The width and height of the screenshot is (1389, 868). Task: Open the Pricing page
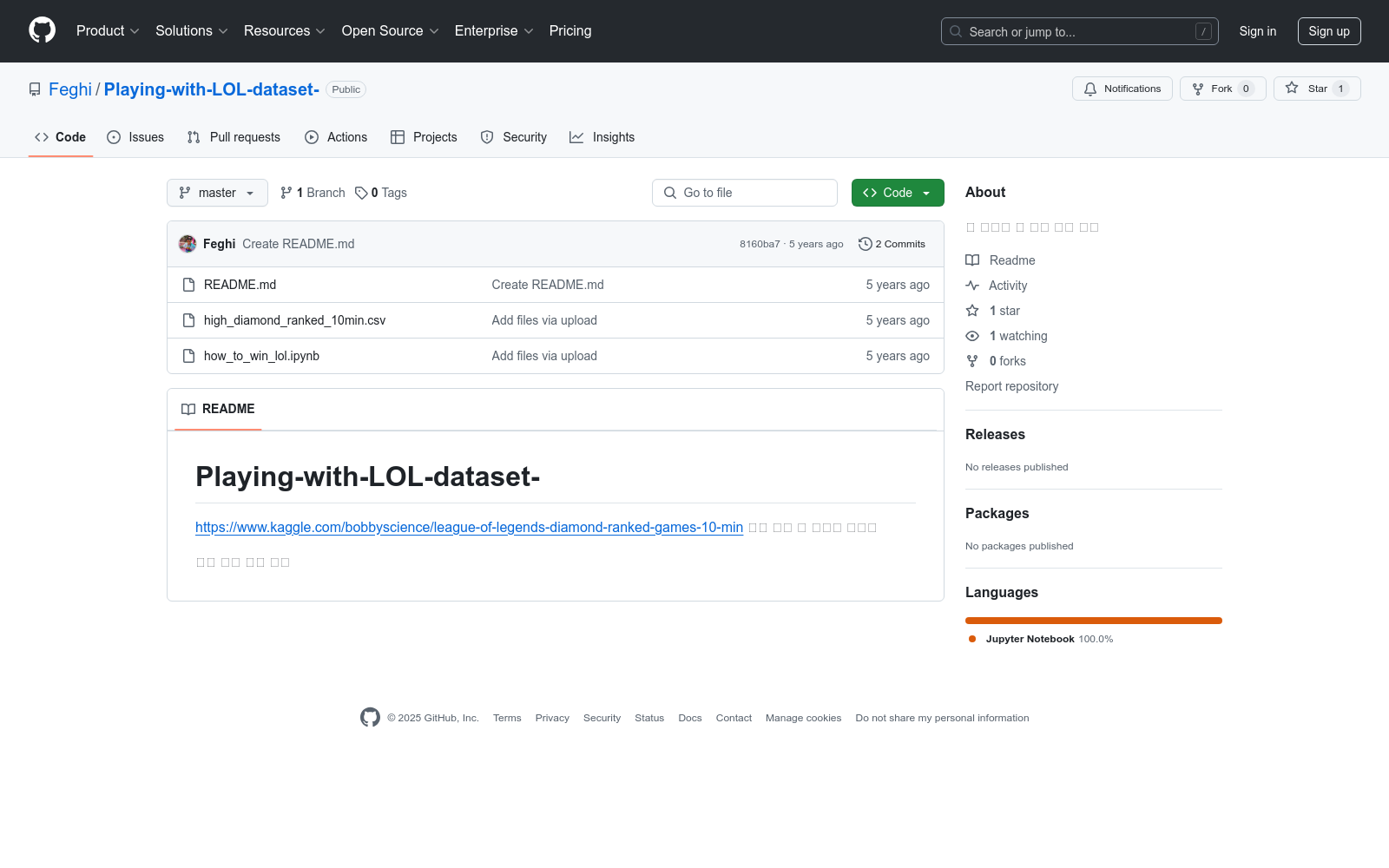570,30
